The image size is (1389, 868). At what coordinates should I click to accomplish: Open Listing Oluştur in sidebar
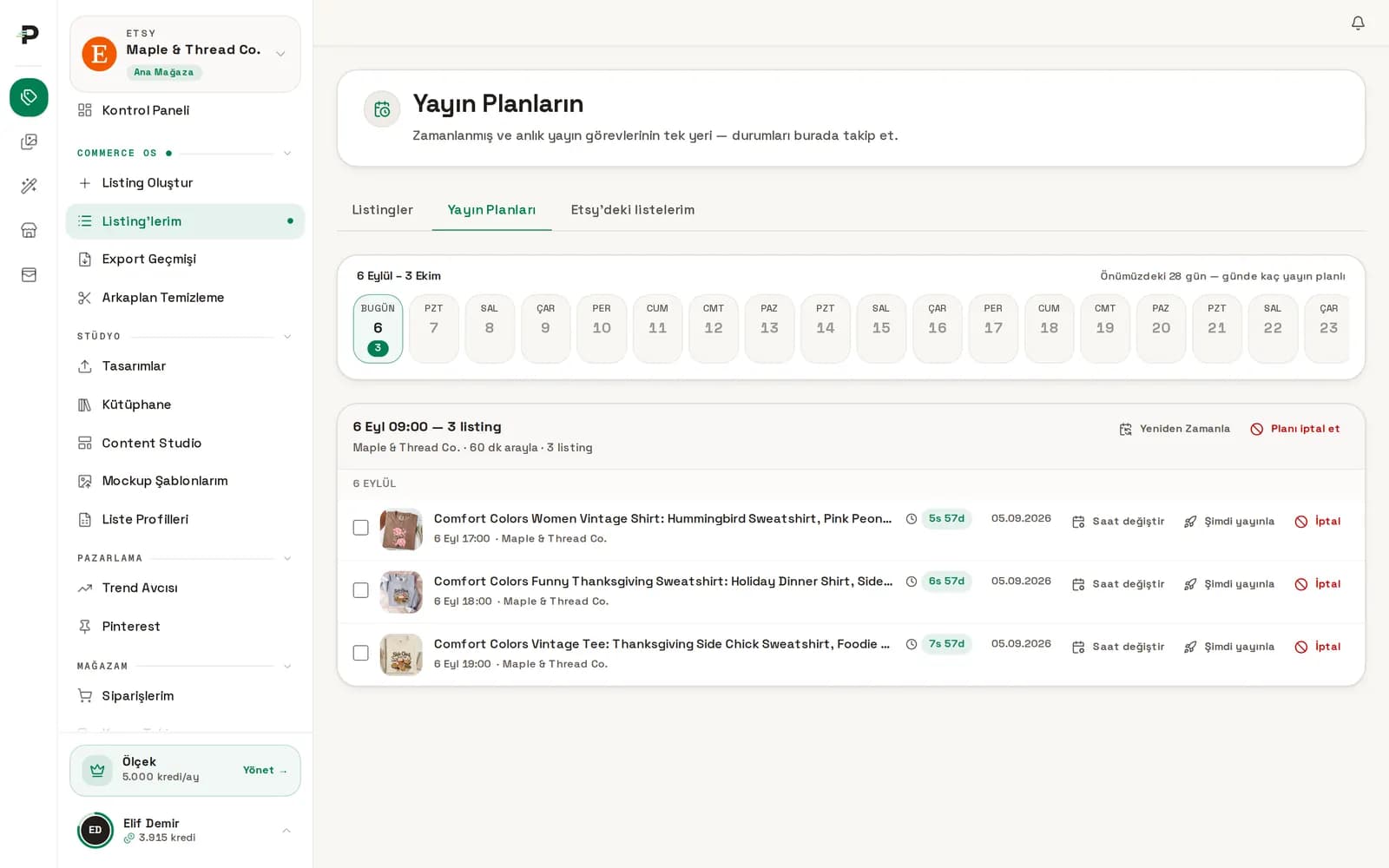click(x=185, y=183)
